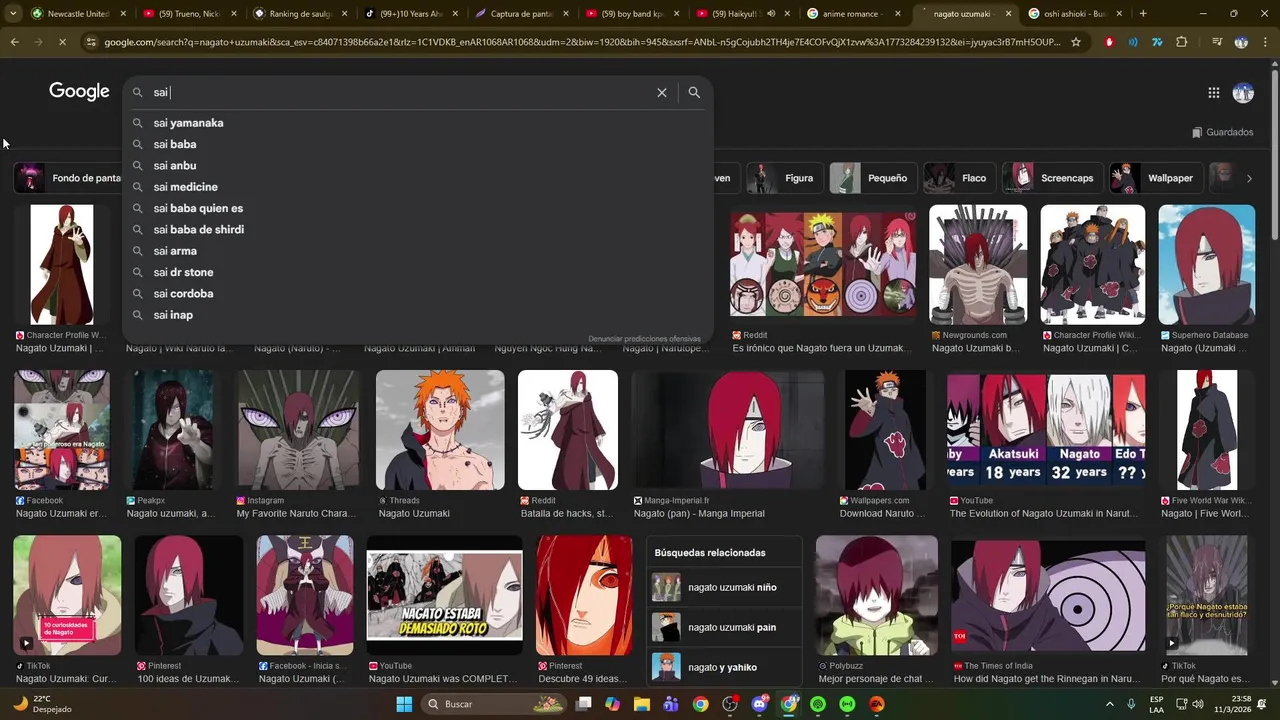Bookmark this page with the star icon
The image size is (1280, 720).
[1076, 42]
